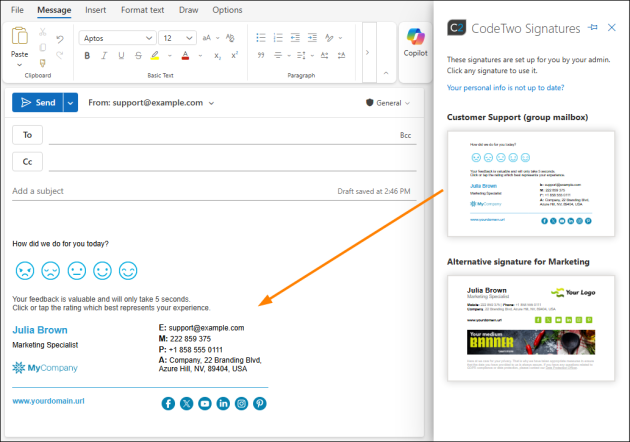This screenshot has width=630, height=442.
Task: Send the email
Action: coord(37,102)
